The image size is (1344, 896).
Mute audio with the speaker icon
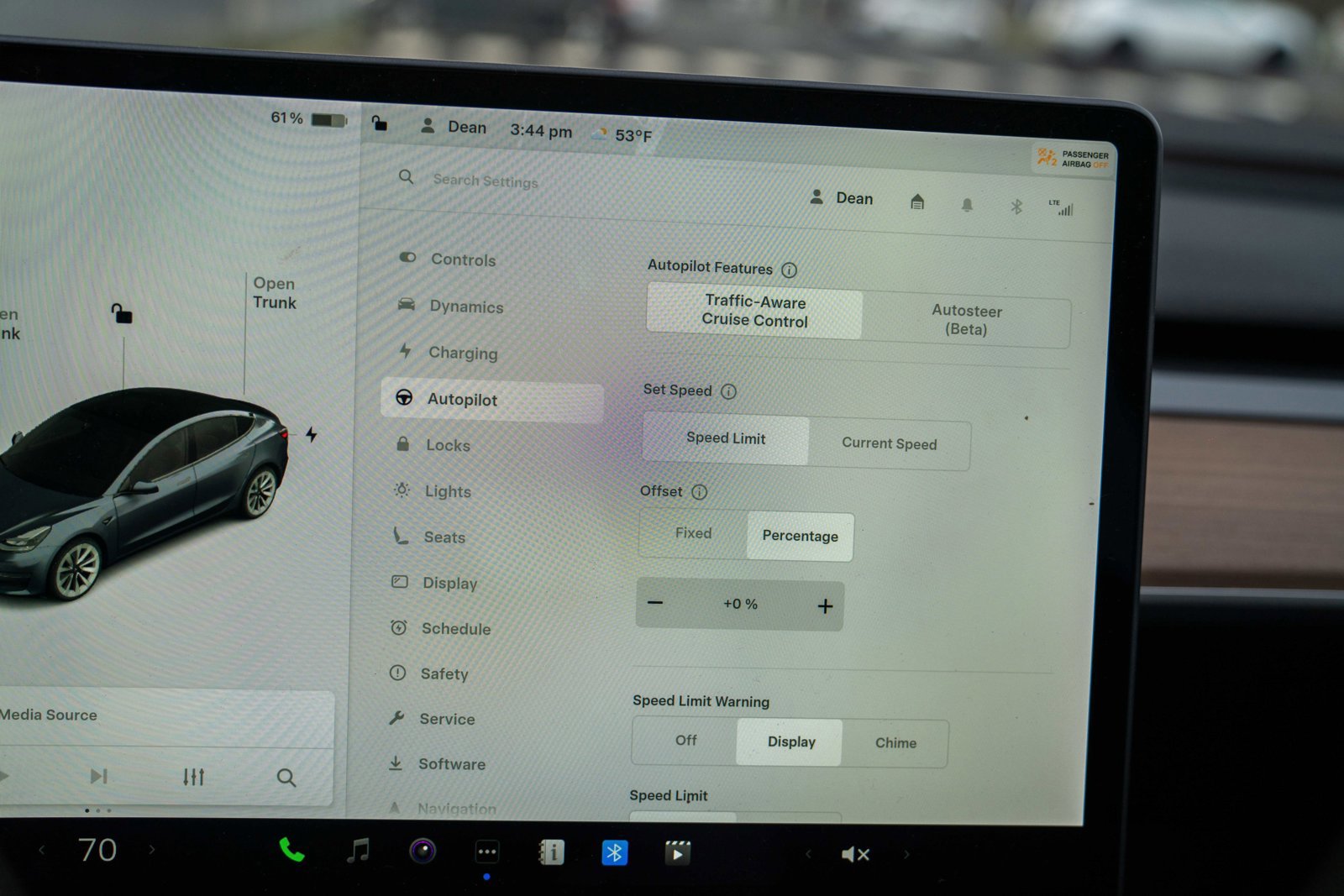[x=855, y=854]
